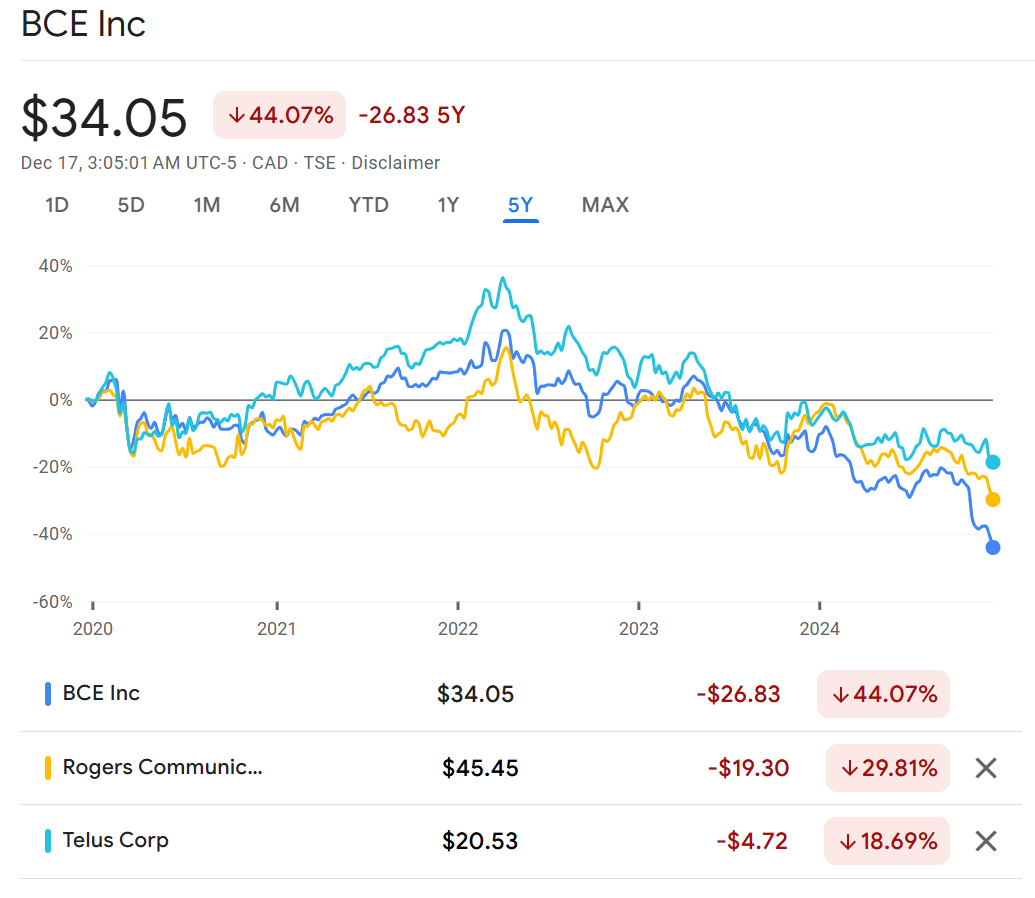
Task: Click the Rogers yellow chart endpoint dot
Action: 993,500
